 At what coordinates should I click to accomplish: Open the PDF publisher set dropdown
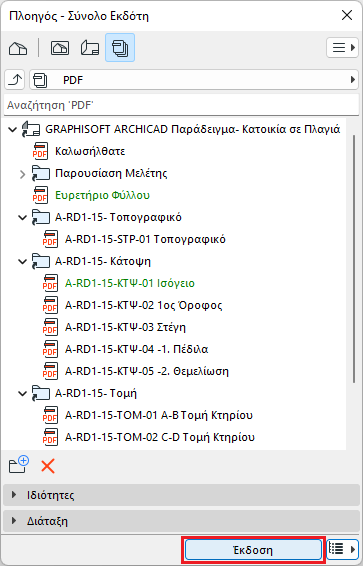point(194,80)
